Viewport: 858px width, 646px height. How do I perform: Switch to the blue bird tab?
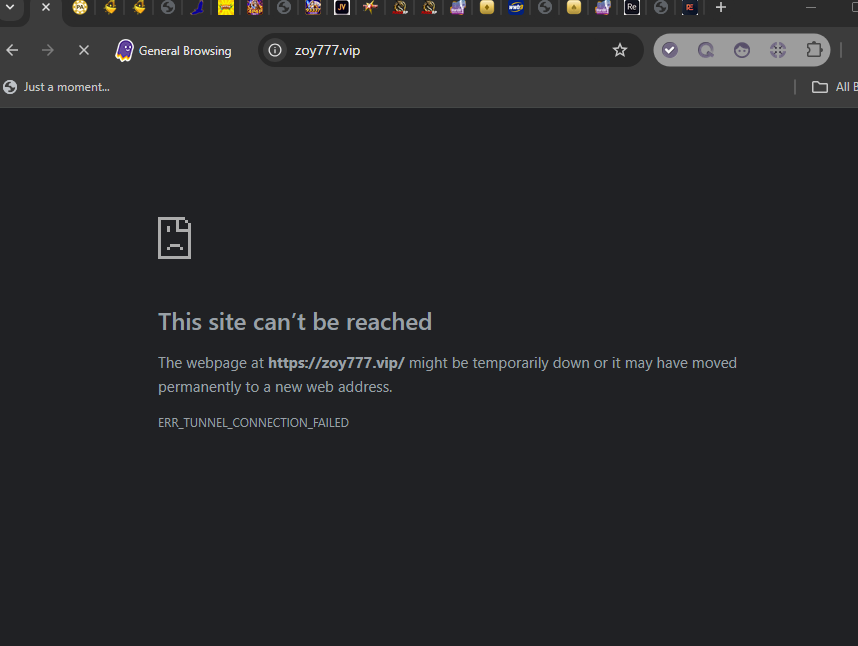197,7
